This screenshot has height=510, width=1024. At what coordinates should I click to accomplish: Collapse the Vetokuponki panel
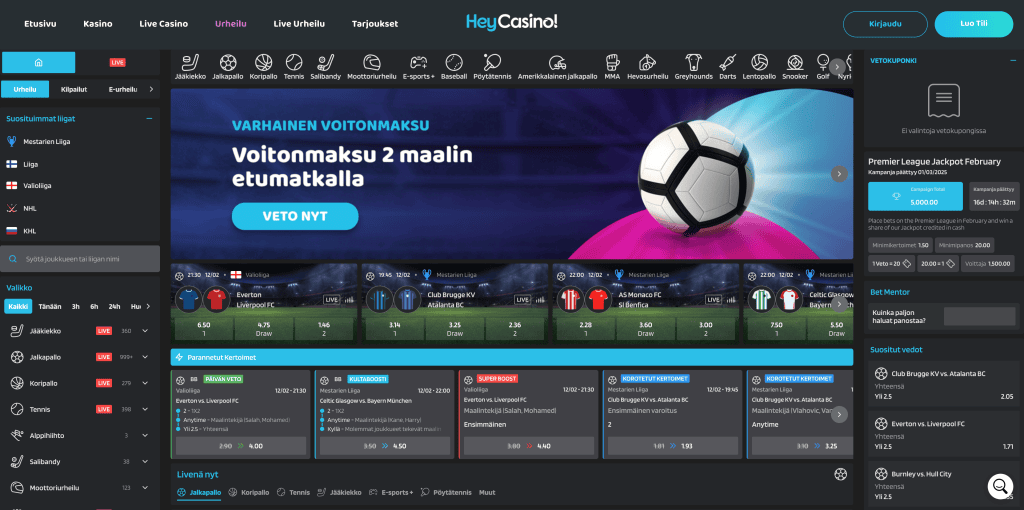(x=1013, y=61)
